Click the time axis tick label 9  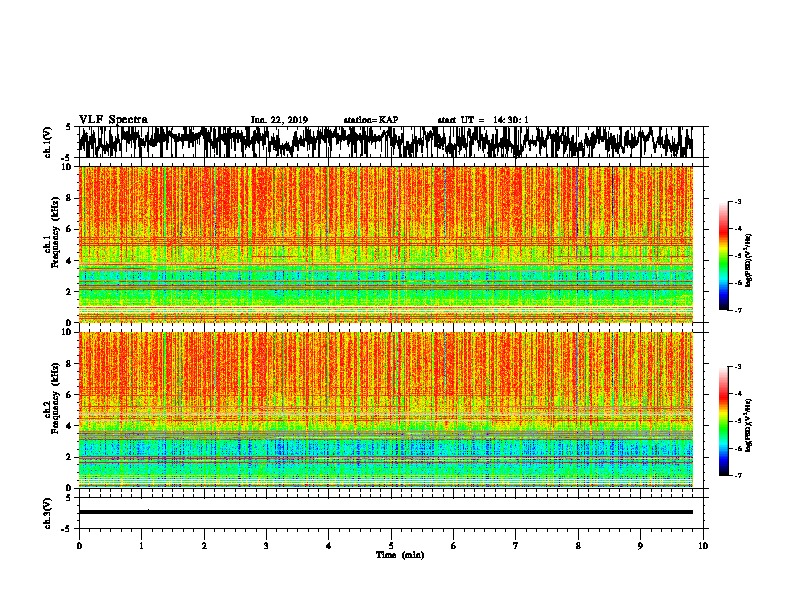640,546
